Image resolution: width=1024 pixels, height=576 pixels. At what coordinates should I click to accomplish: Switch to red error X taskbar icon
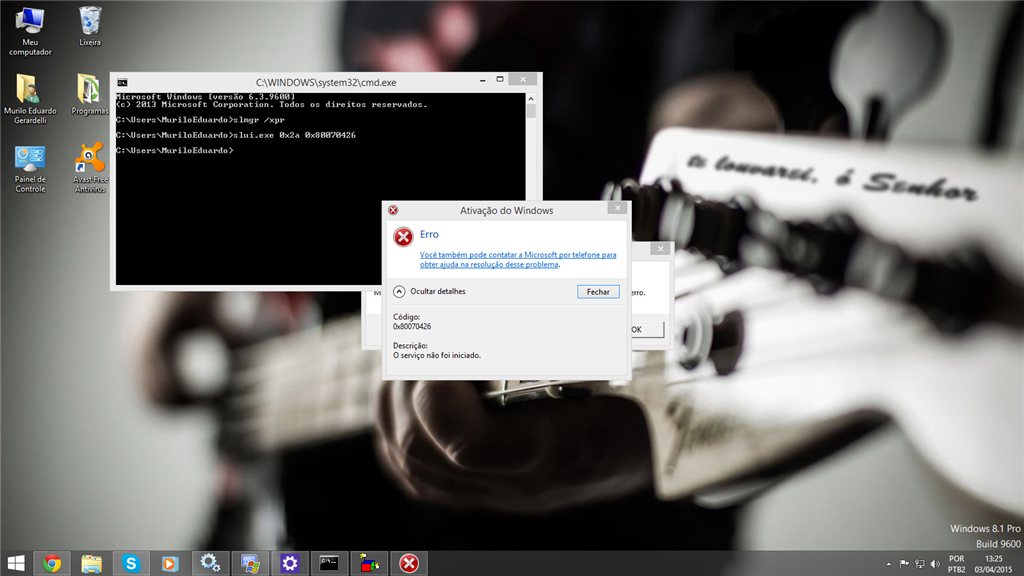pos(409,563)
